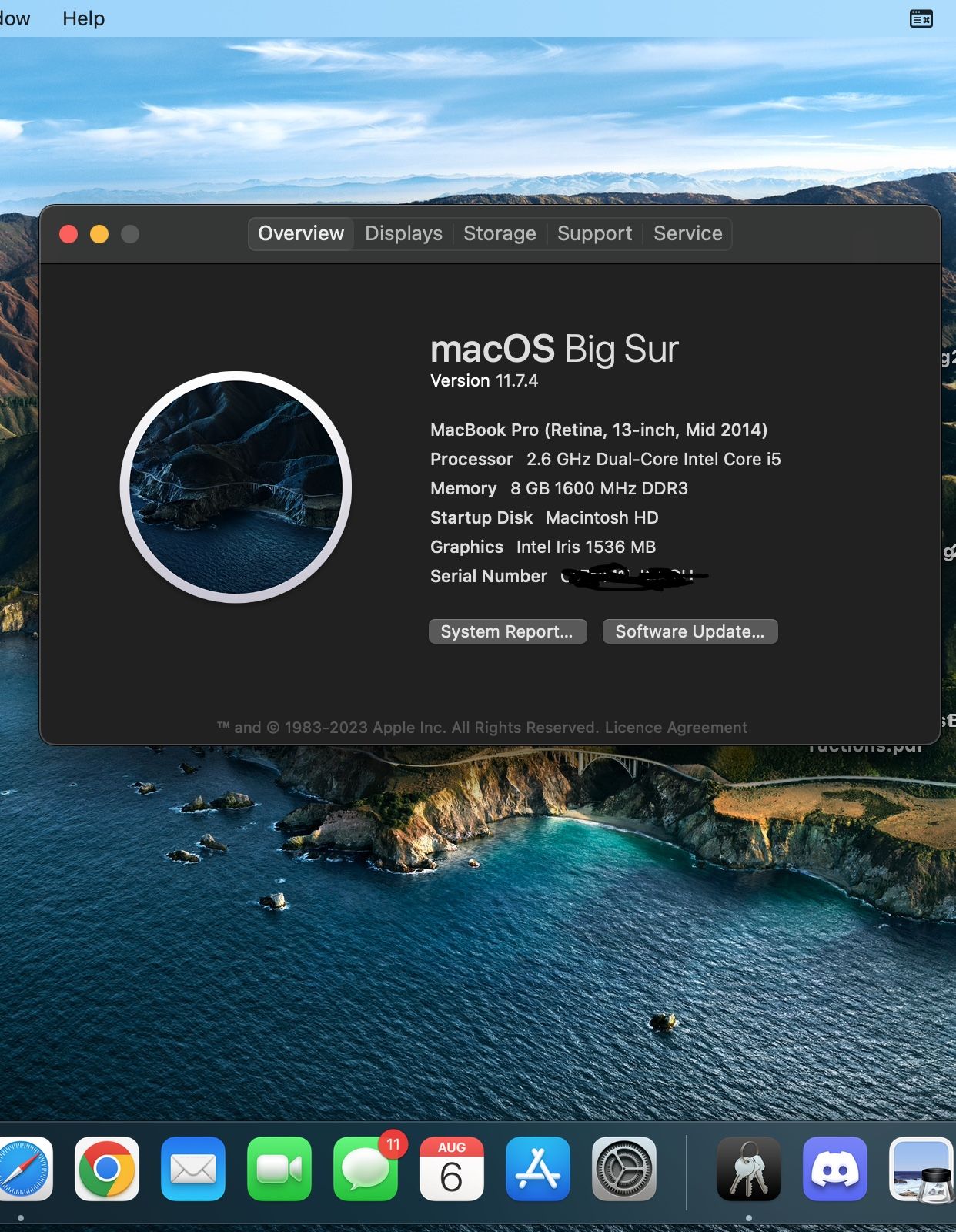Click the menu bar keyboard viewer icon
Viewport: 956px width, 1232px height.
(x=921, y=18)
